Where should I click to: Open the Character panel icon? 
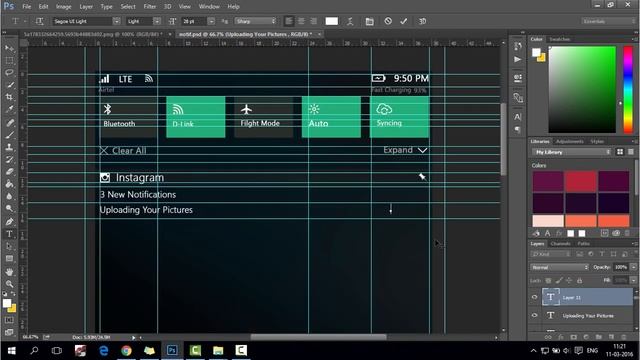point(518,117)
